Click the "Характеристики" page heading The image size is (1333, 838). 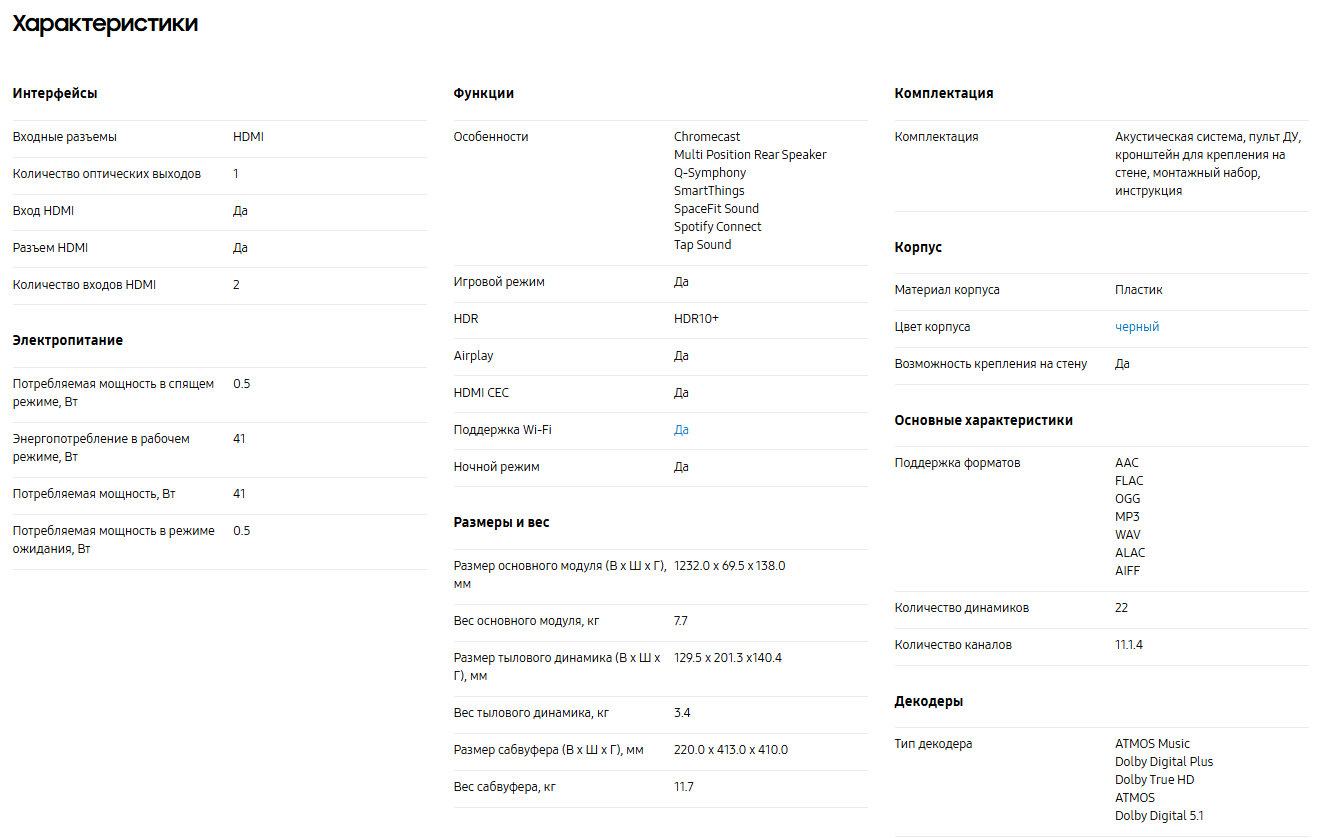pyautogui.click(x=105, y=24)
